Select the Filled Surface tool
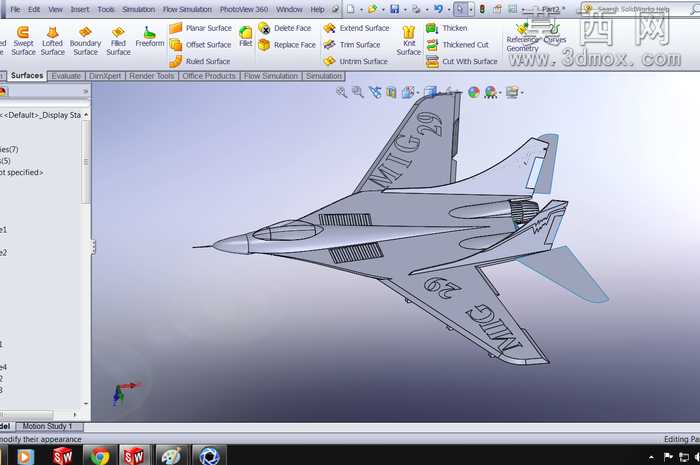The height and width of the screenshot is (465, 700). pos(118,41)
